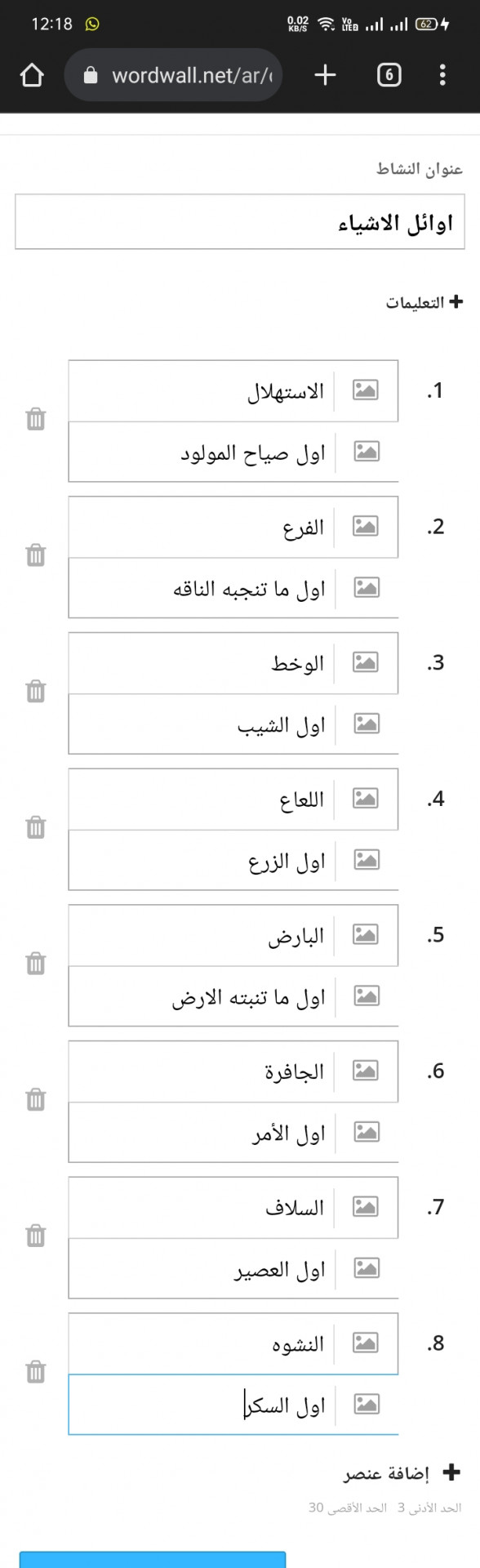
Task: Click إضافة عنصر to add an item
Action: [402, 1472]
